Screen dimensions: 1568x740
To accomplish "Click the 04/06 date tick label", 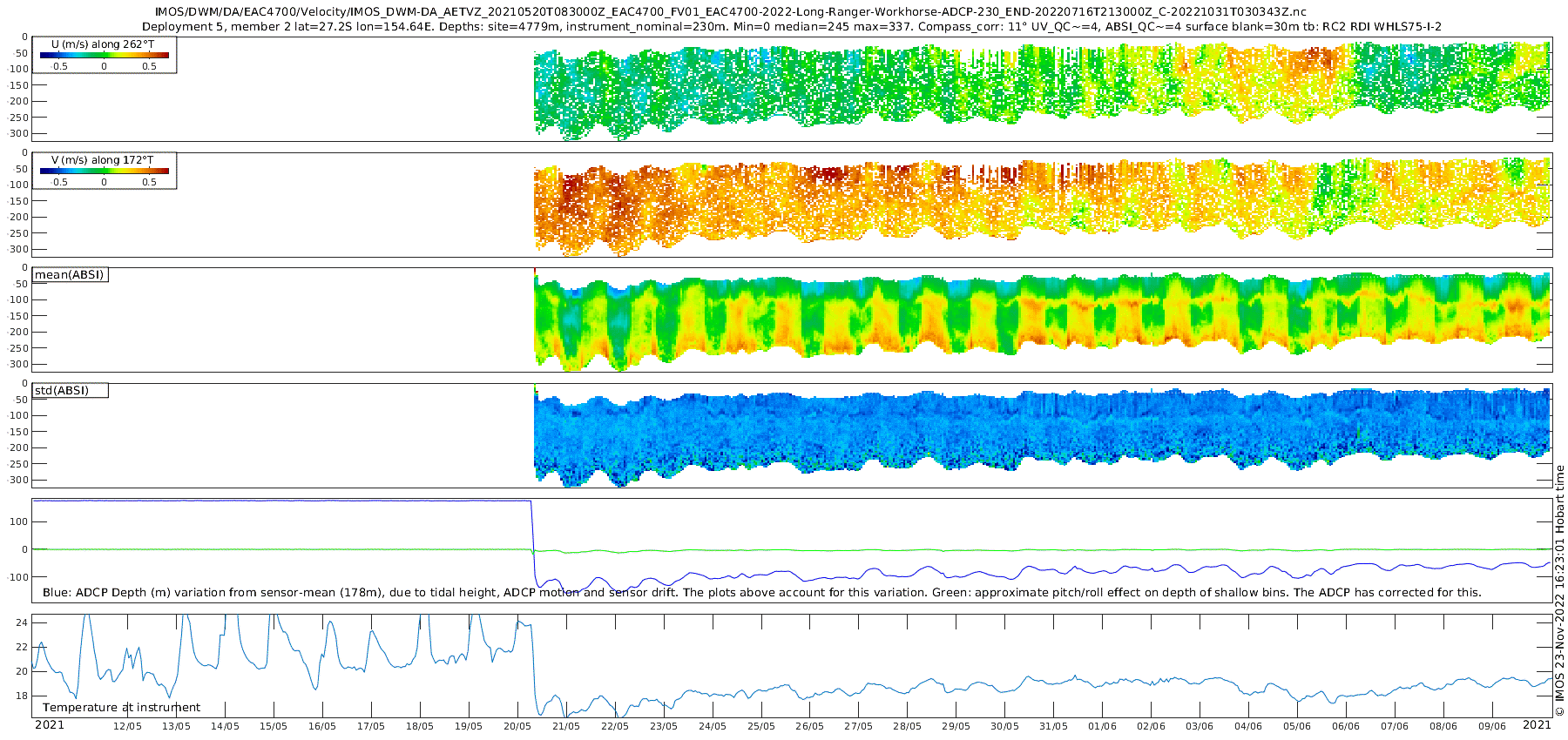I will tap(1249, 726).
